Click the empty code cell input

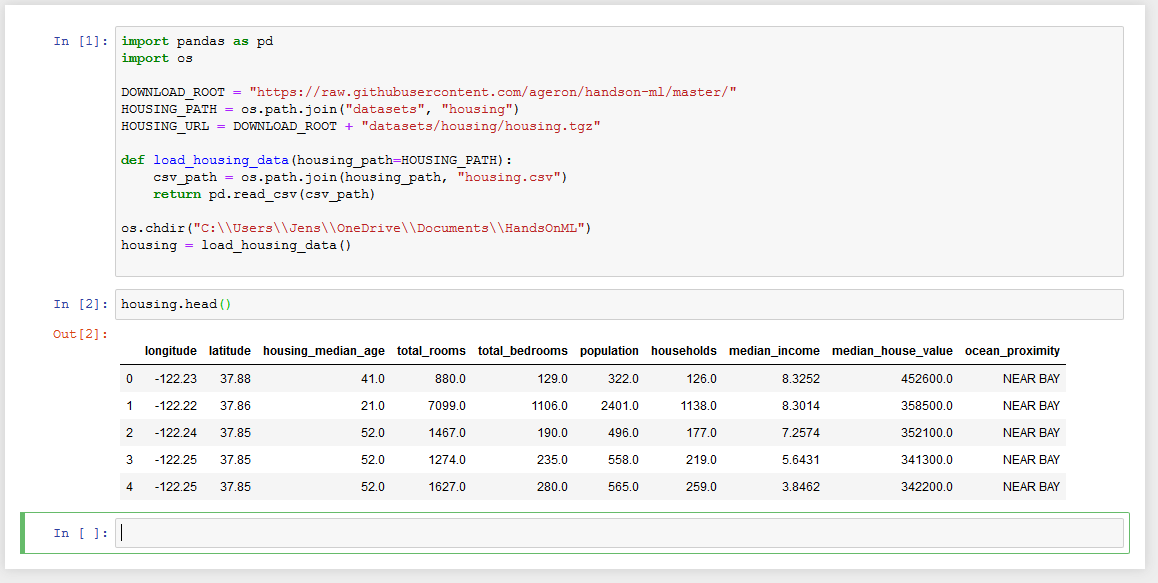click(x=619, y=533)
